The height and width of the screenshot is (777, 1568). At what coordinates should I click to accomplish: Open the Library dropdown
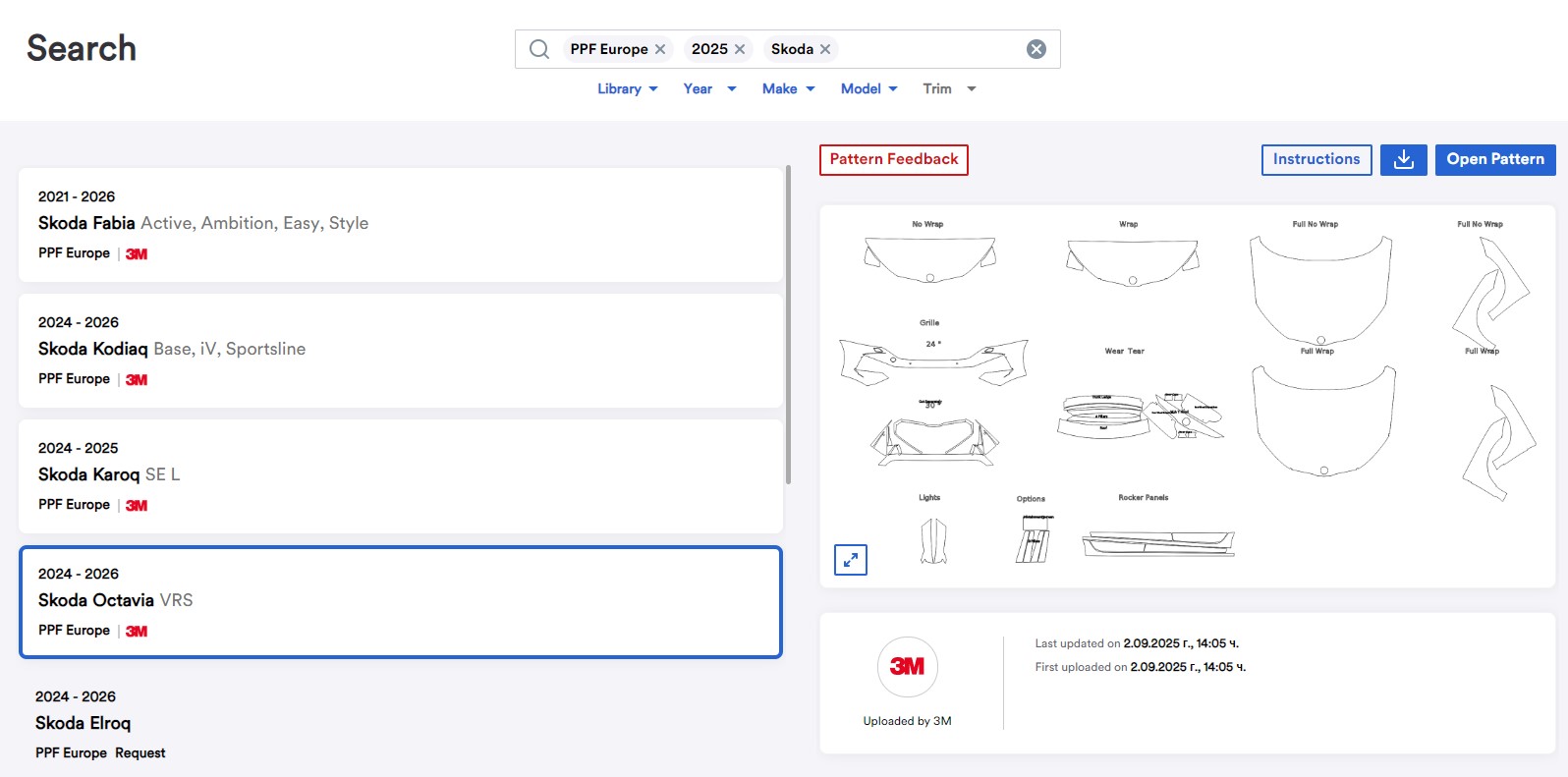(x=628, y=88)
